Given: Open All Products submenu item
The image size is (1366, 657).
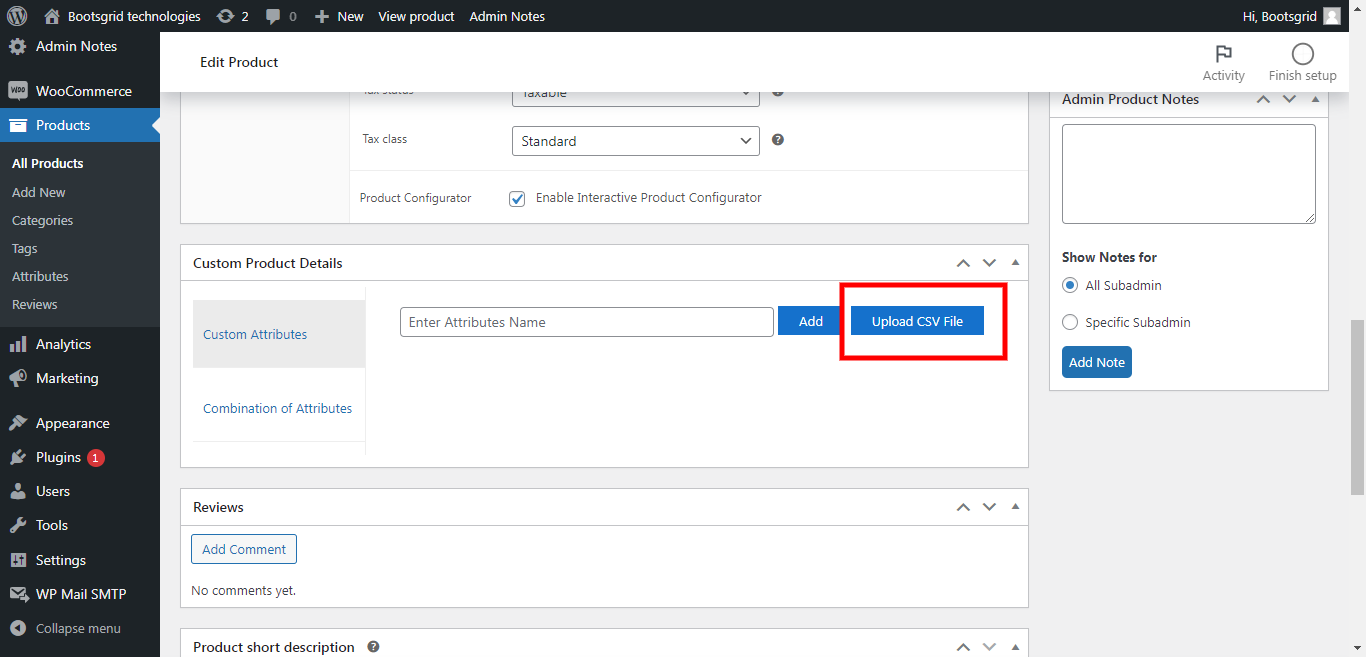Looking at the screenshot, I should [48, 163].
